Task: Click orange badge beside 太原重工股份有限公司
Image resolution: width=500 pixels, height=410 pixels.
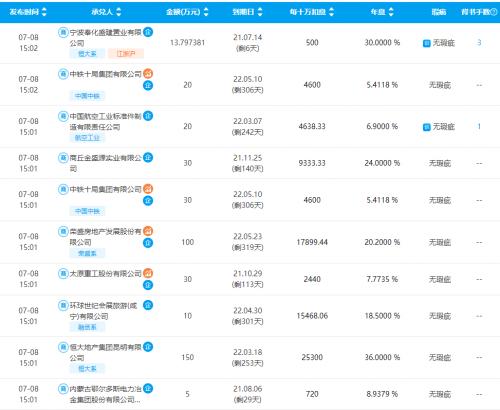Action: click(148, 273)
